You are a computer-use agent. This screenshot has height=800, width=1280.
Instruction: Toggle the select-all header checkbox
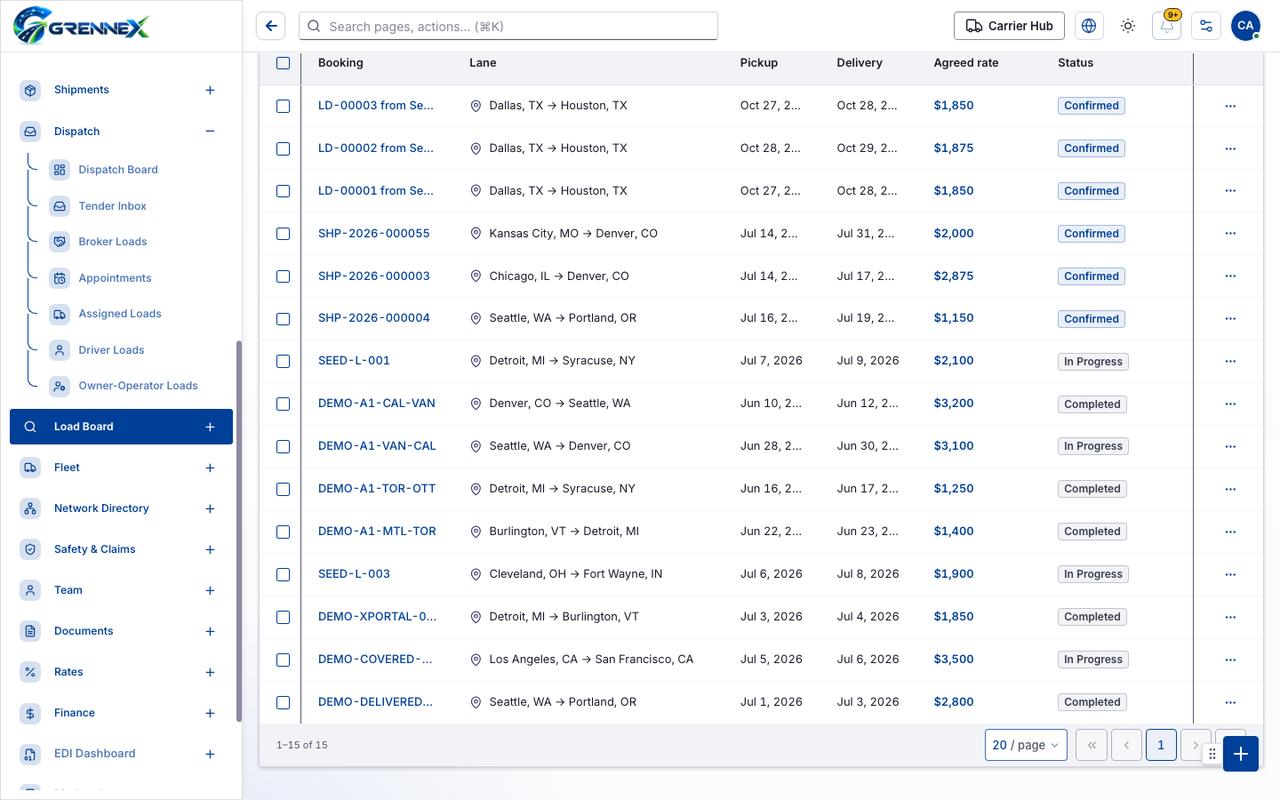pos(283,63)
